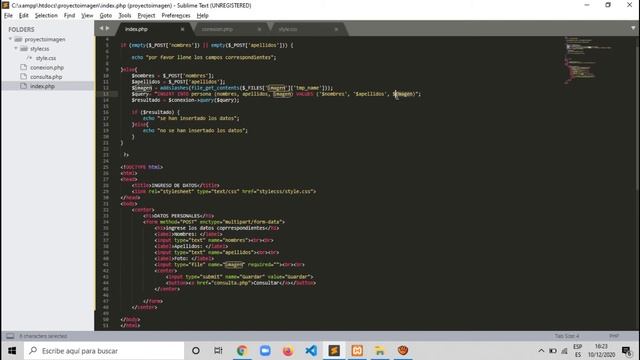640x360 pixels.
Task: Click the characters selected status text
Action: [43, 336]
